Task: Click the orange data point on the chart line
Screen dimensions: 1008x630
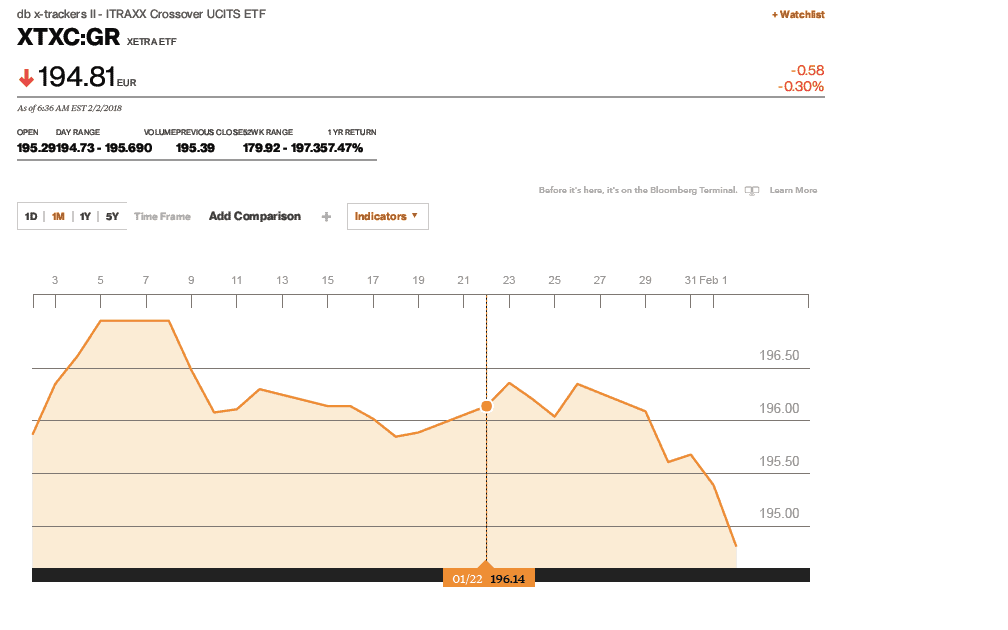Action: tap(487, 406)
